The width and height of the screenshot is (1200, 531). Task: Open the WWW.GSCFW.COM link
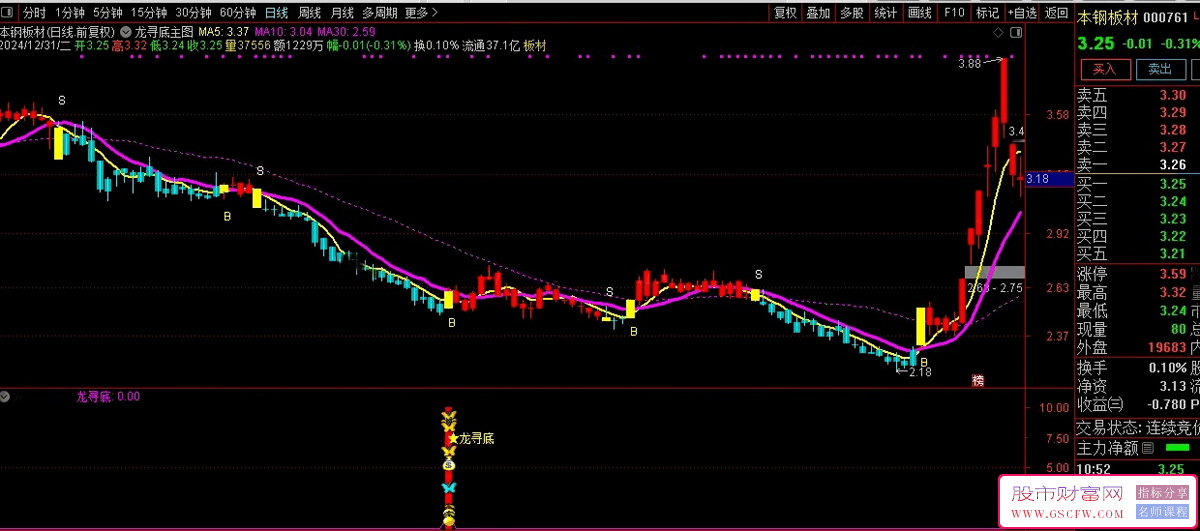1068,512
